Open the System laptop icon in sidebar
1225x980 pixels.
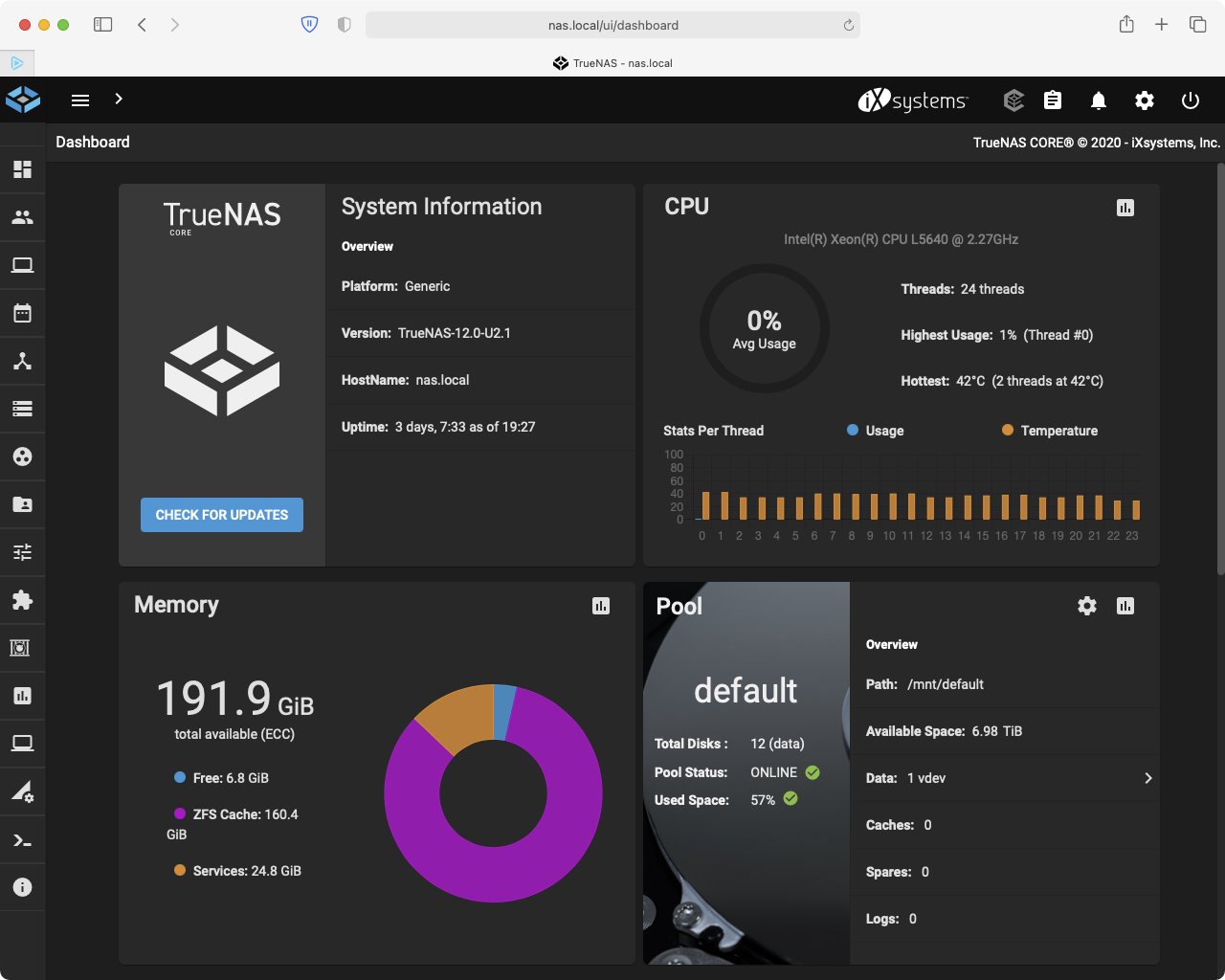pos(22,265)
